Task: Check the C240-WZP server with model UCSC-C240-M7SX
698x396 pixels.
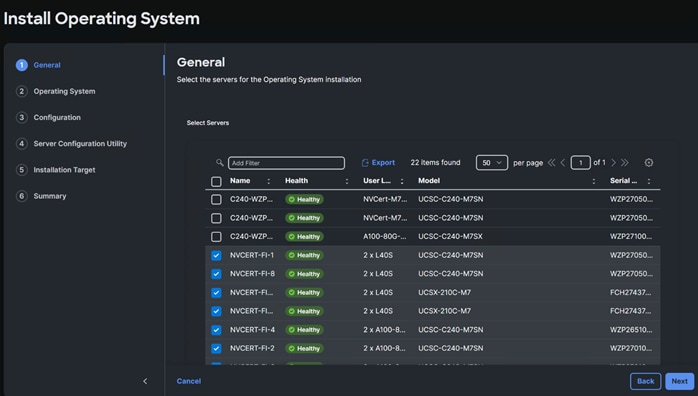Action: point(216,237)
